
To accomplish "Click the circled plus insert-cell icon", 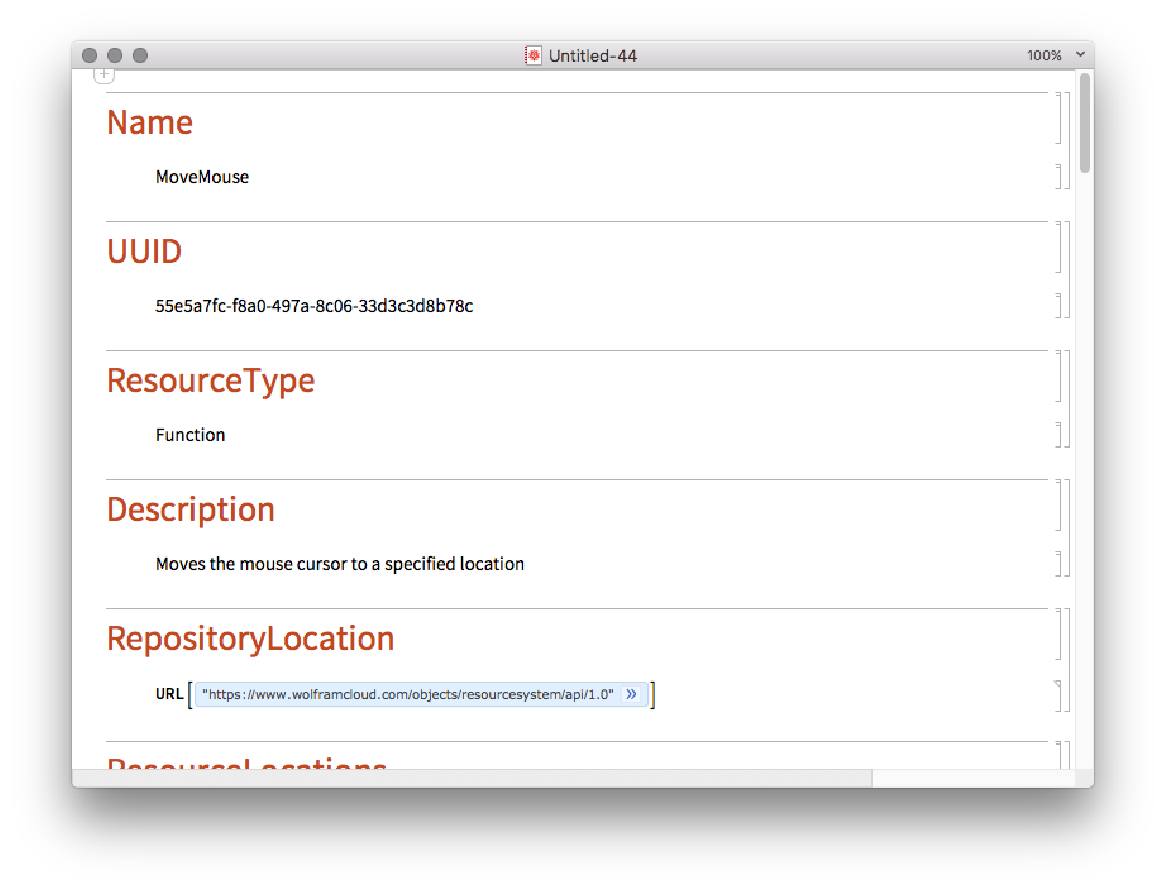I will [104, 73].
